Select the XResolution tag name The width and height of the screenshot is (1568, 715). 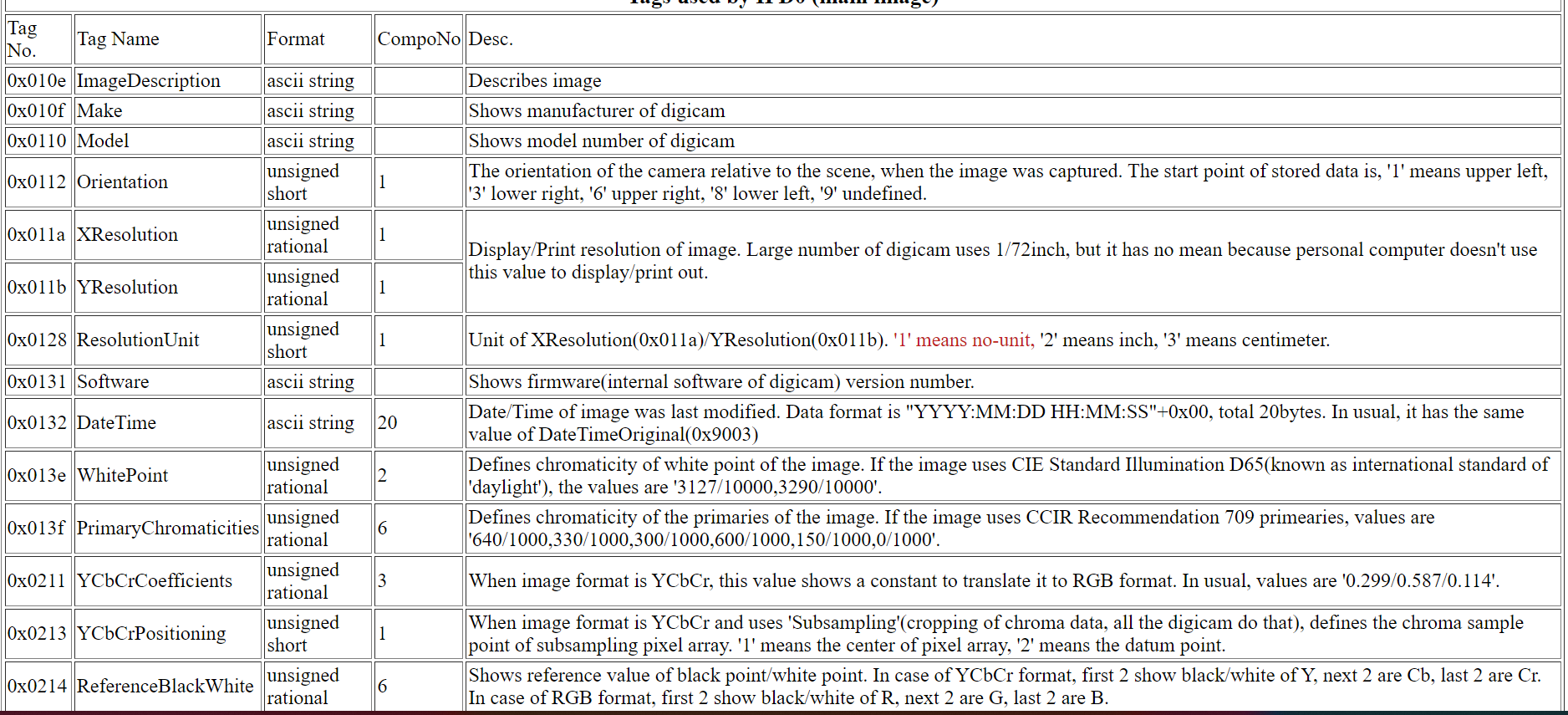point(127,235)
